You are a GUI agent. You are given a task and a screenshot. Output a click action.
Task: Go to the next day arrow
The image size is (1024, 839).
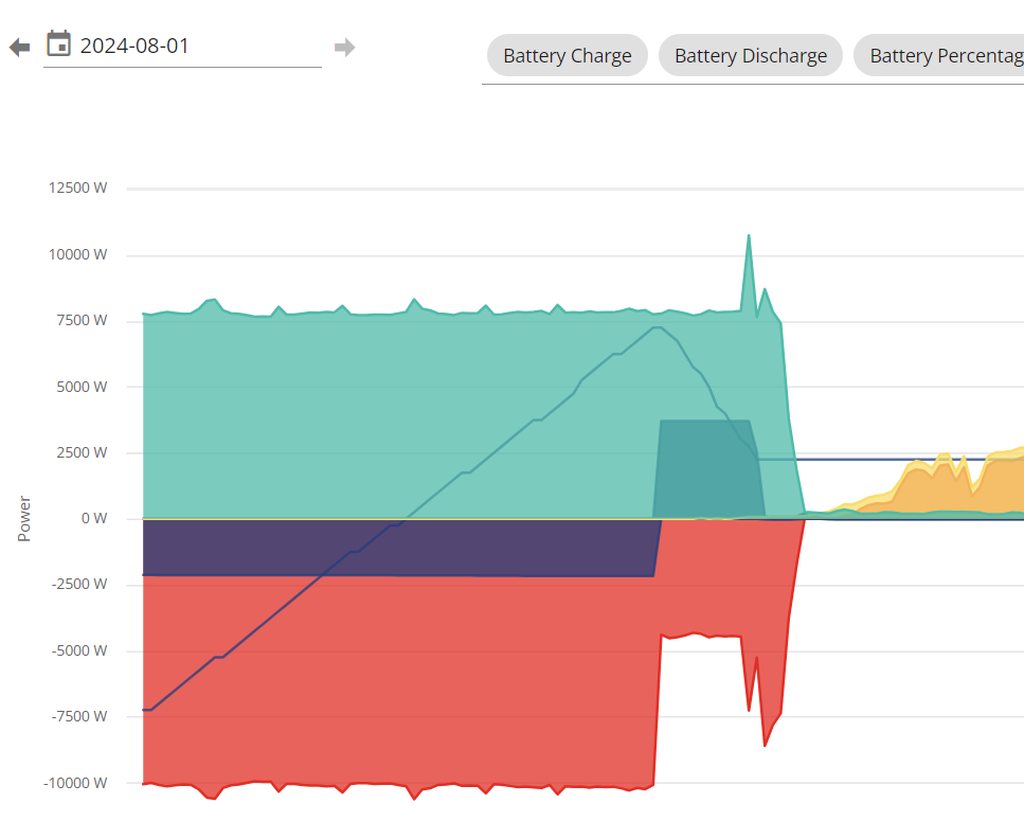click(x=344, y=47)
